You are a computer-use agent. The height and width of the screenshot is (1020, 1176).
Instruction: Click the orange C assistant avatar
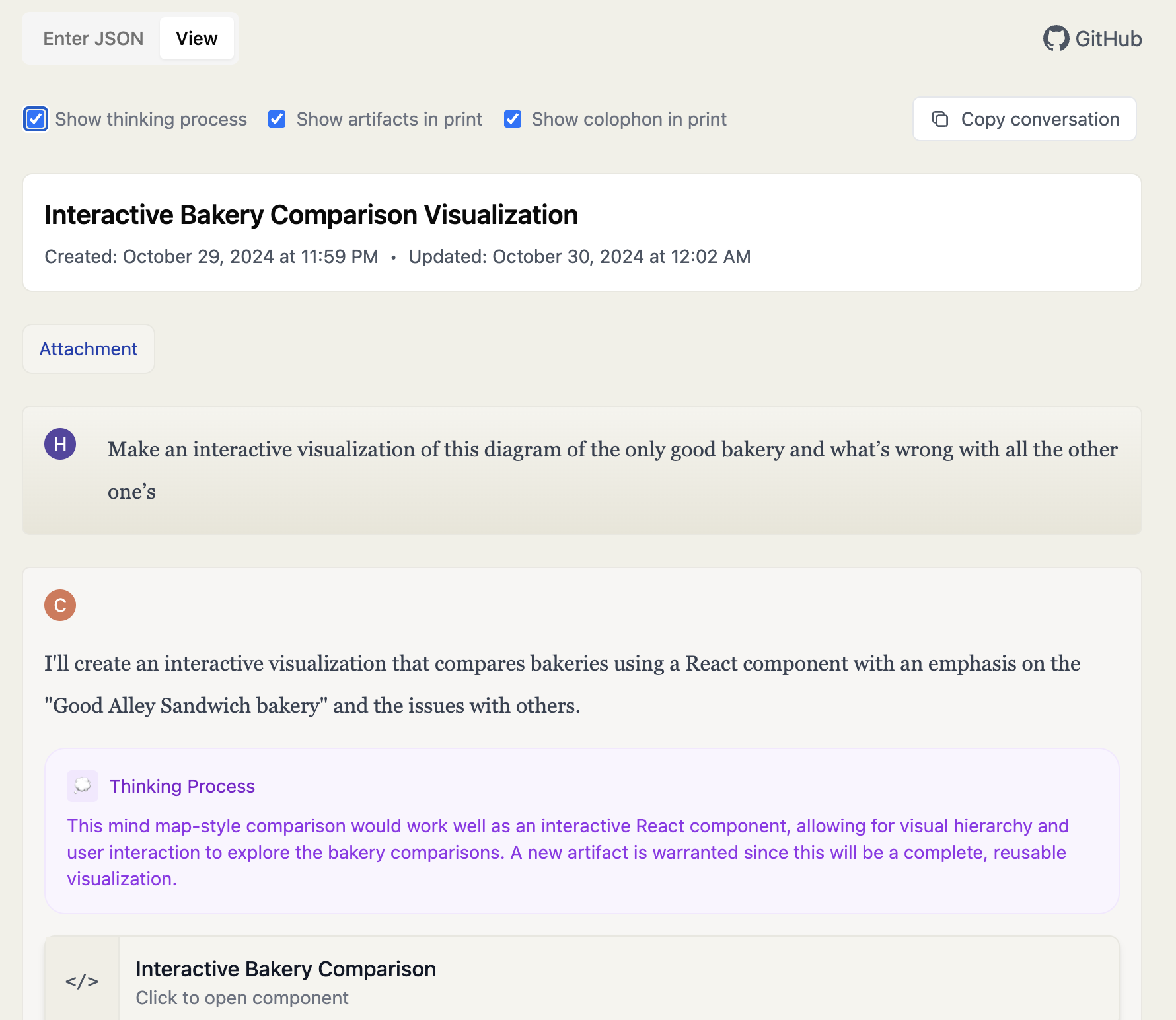click(x=60, y=605)
